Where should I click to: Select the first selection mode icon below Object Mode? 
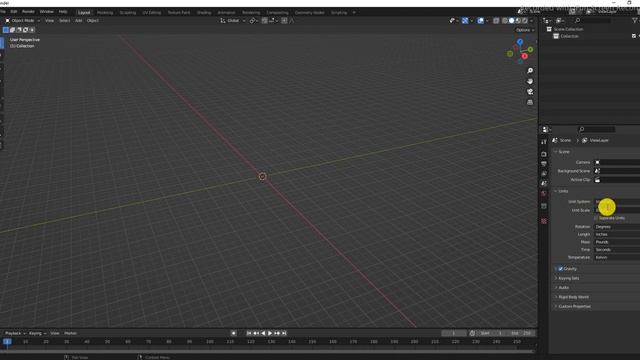coord(6,30)
